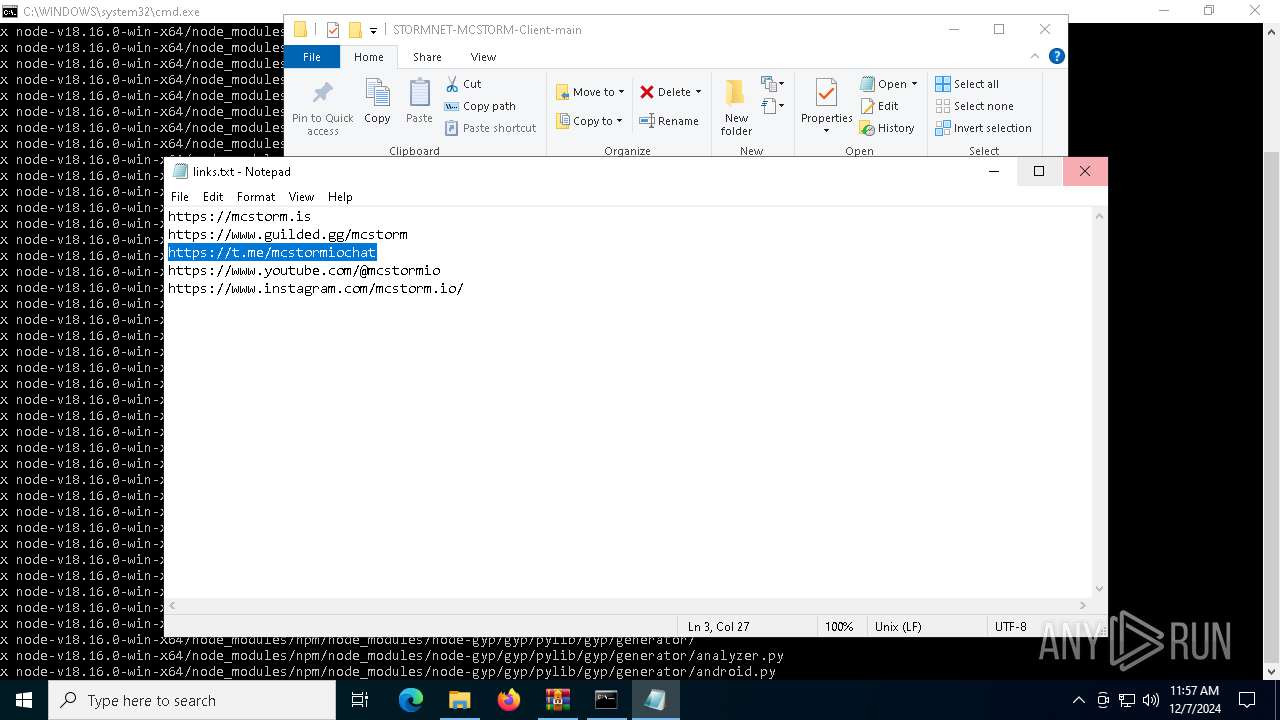Viewport: 1280px width, 720px height.
Task: Click the Delete X icon in Explorer
Action: click(x=647, y=92)
